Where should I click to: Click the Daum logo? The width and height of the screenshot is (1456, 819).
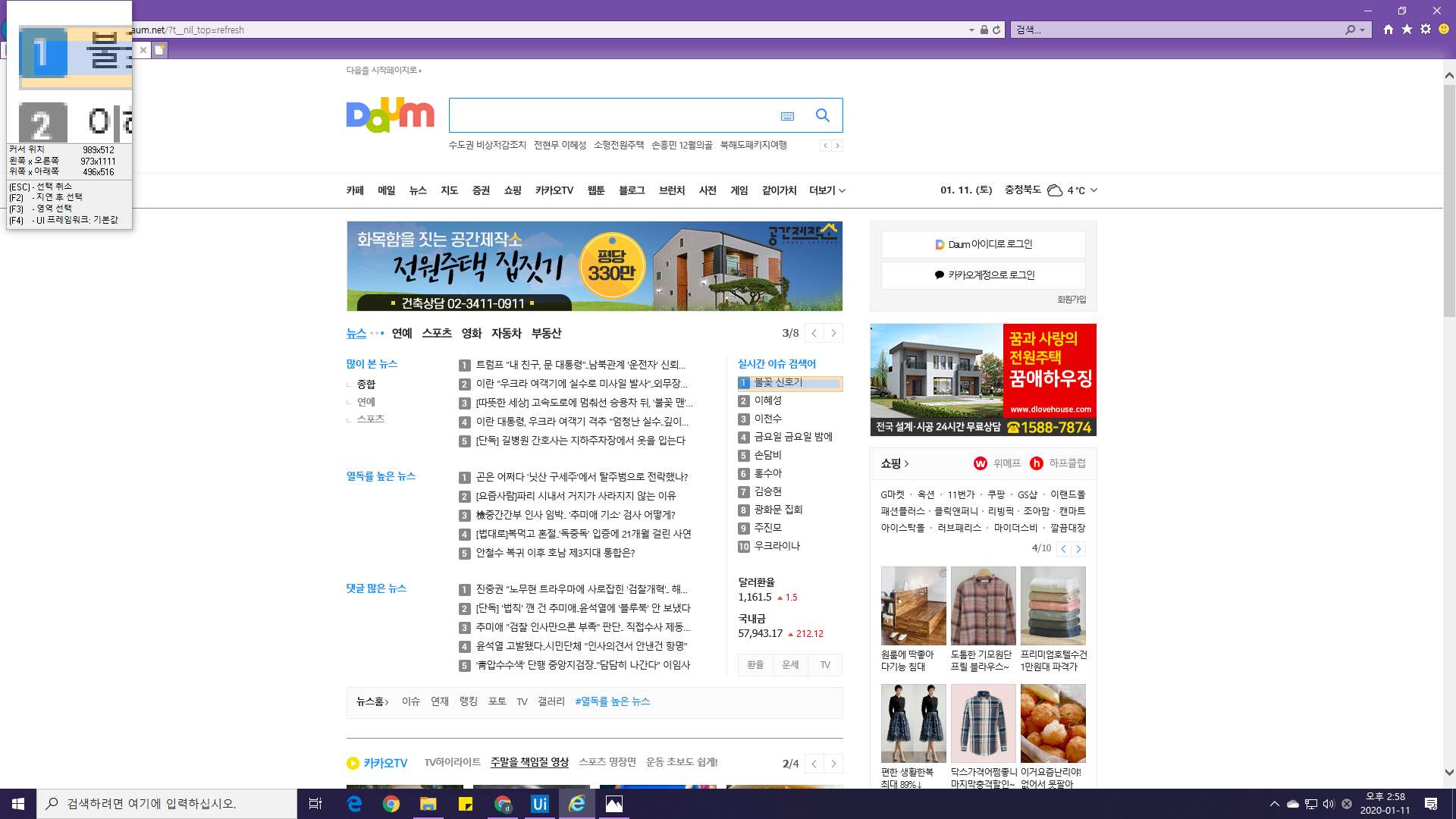pyautogui.click(x=390, y=115)
